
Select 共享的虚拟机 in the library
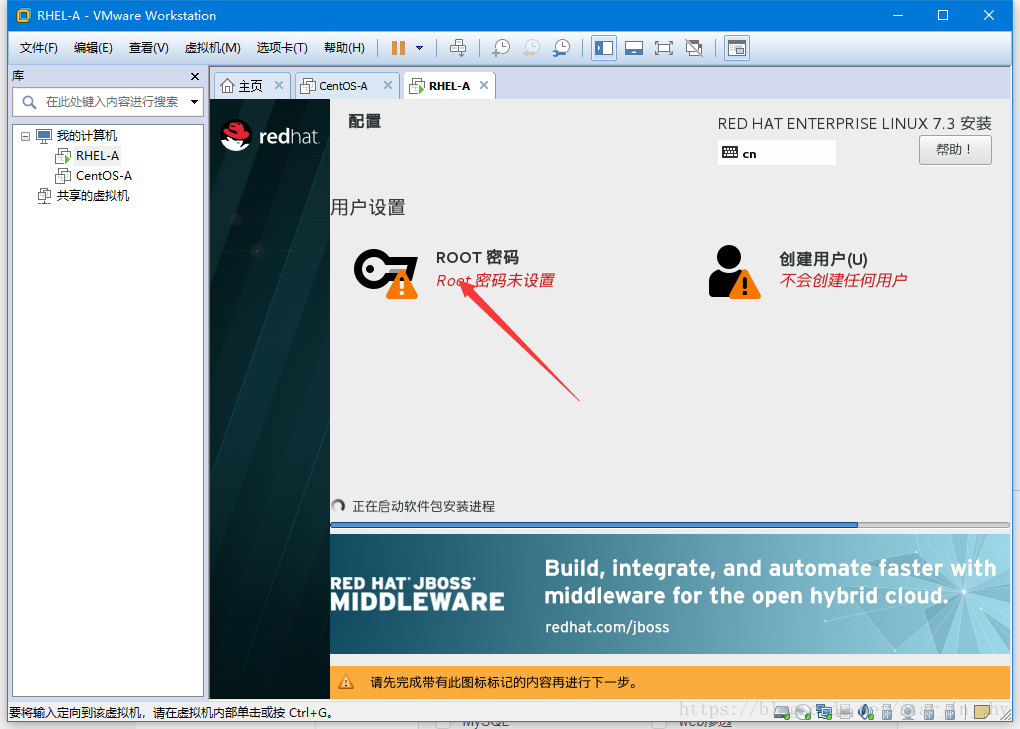[92, 196]
